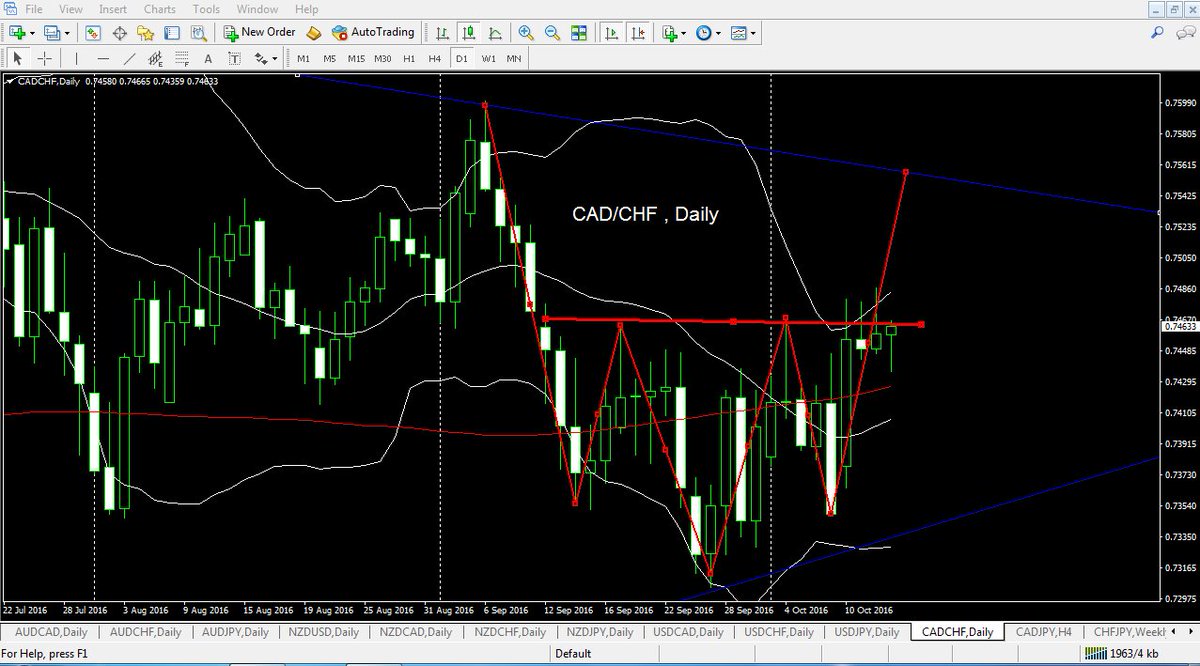Switch to Line Chart mode
The height and width of the screenshot is (666, 1200).
[x=495, y=33]
